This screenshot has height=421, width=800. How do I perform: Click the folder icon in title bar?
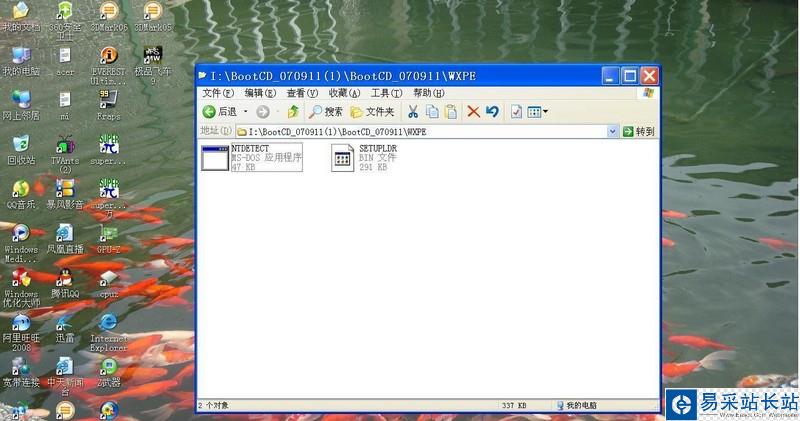pyautogui.click(x=203, y=76)
